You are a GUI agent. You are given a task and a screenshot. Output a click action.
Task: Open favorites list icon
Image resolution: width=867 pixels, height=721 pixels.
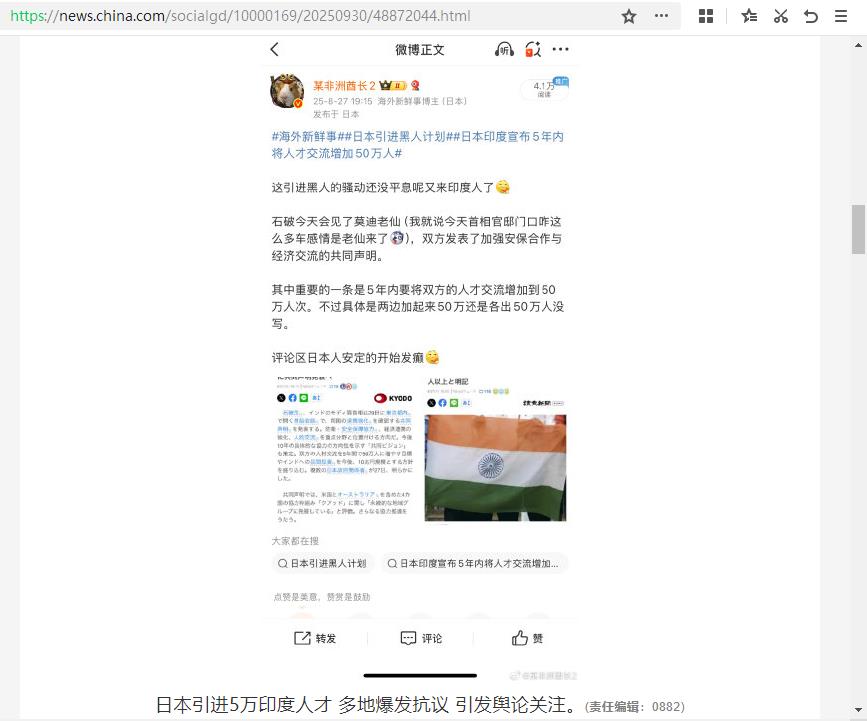tap(749, 16)
